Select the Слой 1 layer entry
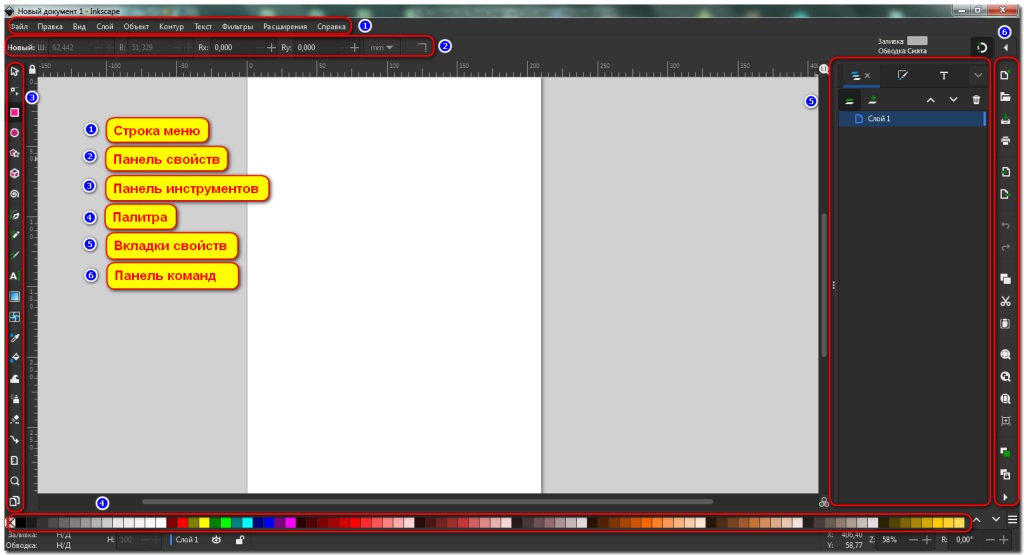 pyautogui.click(x=878, y=118)
